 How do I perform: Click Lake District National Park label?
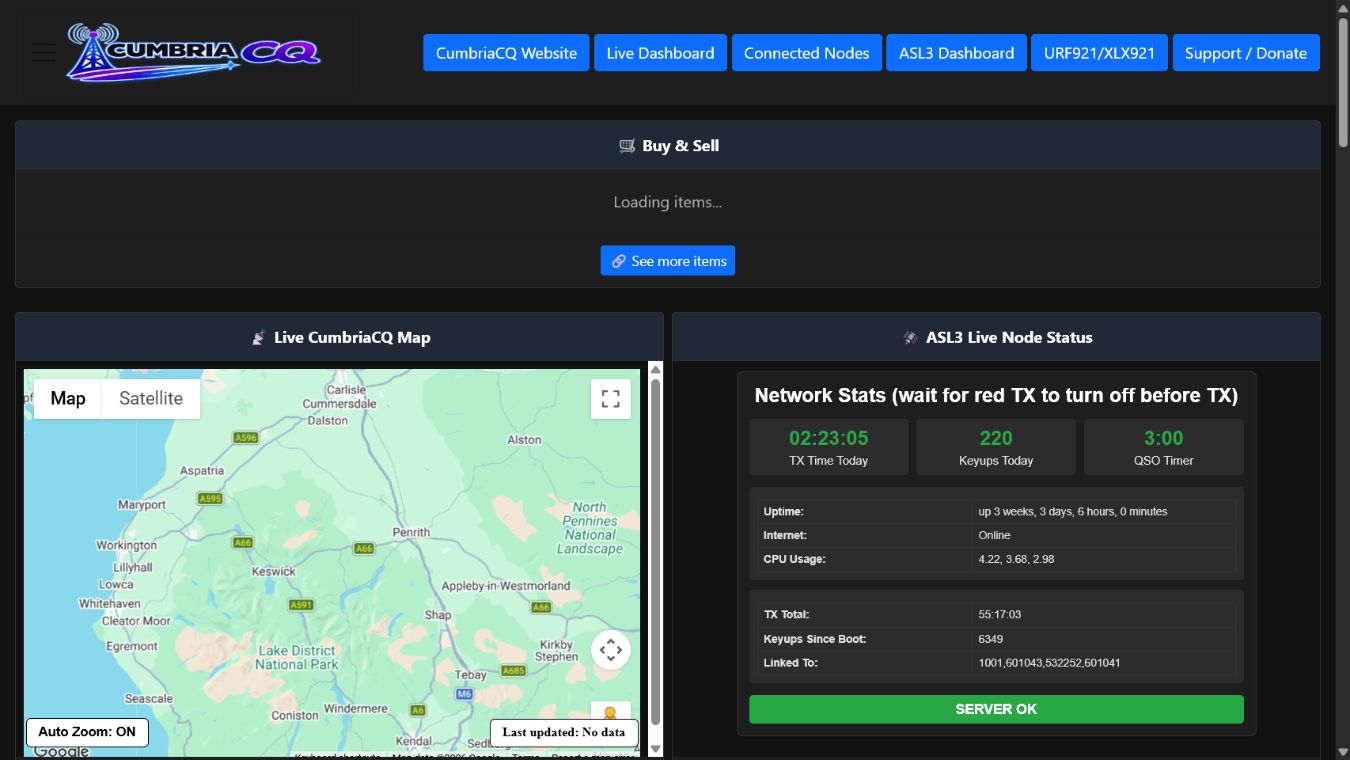pyautogui.click(x=297, y=657)
